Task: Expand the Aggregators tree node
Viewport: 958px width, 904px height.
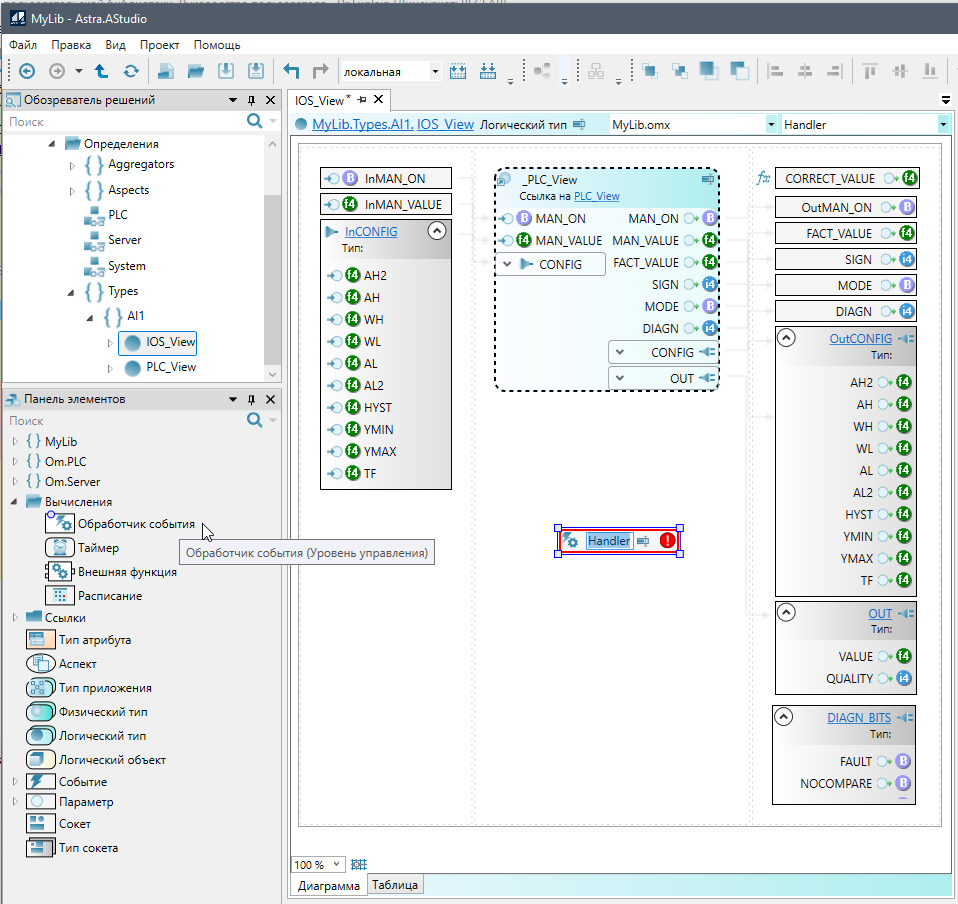Action: point(72,165)
